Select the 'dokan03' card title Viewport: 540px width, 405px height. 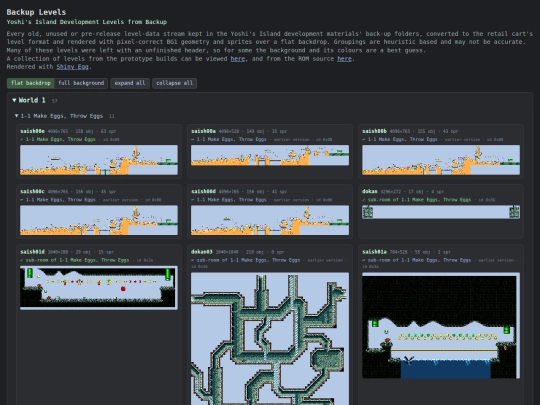(x=202, y=252)
